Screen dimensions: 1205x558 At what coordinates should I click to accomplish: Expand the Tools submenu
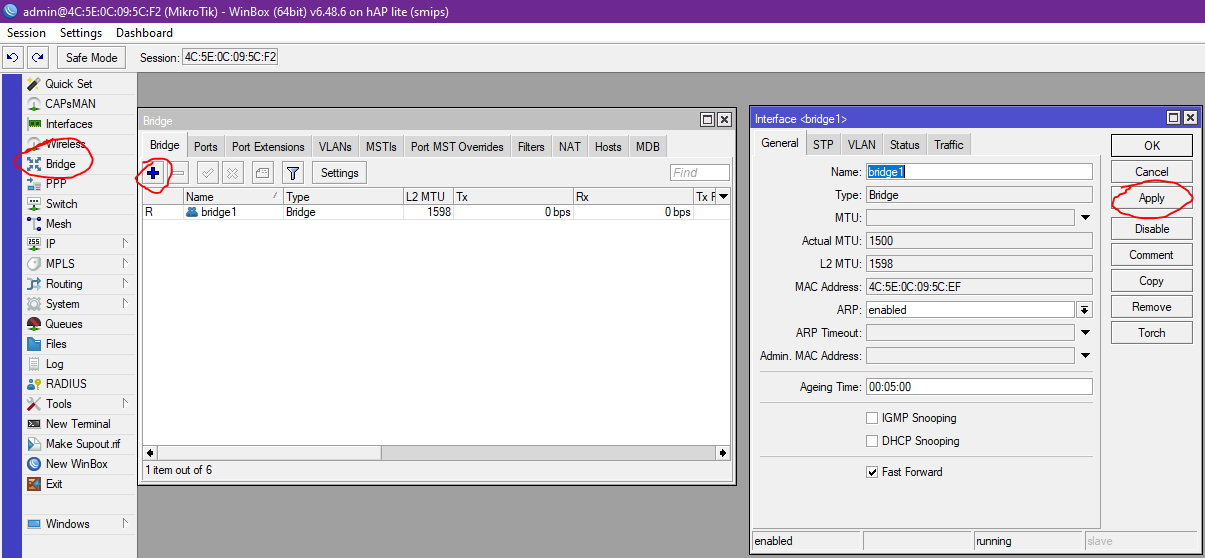pyautogui.click(x=126, y=404)
